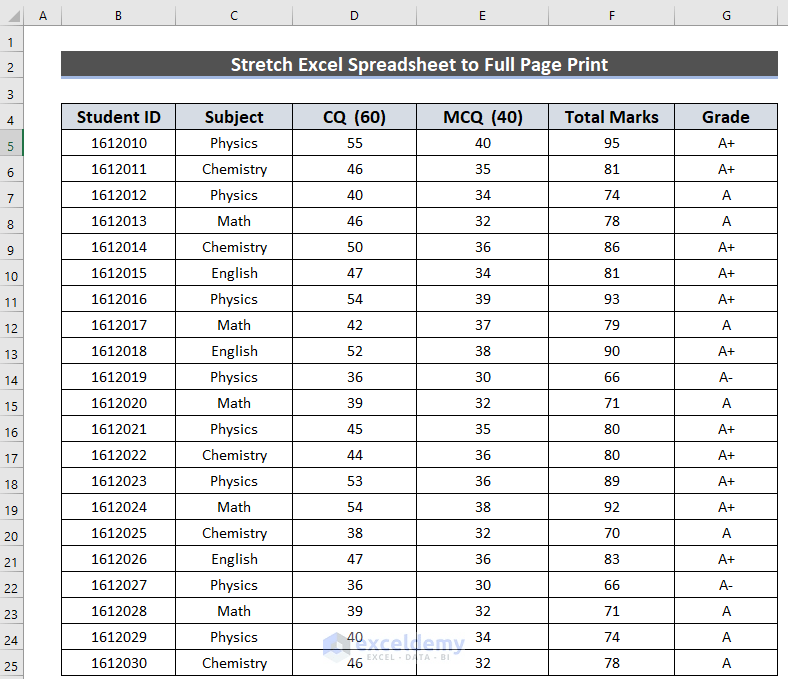Viewport: 788px width, 679px height.
Task: Click the CQ value 42 for student 1612017
Action: tap(354, 325)
